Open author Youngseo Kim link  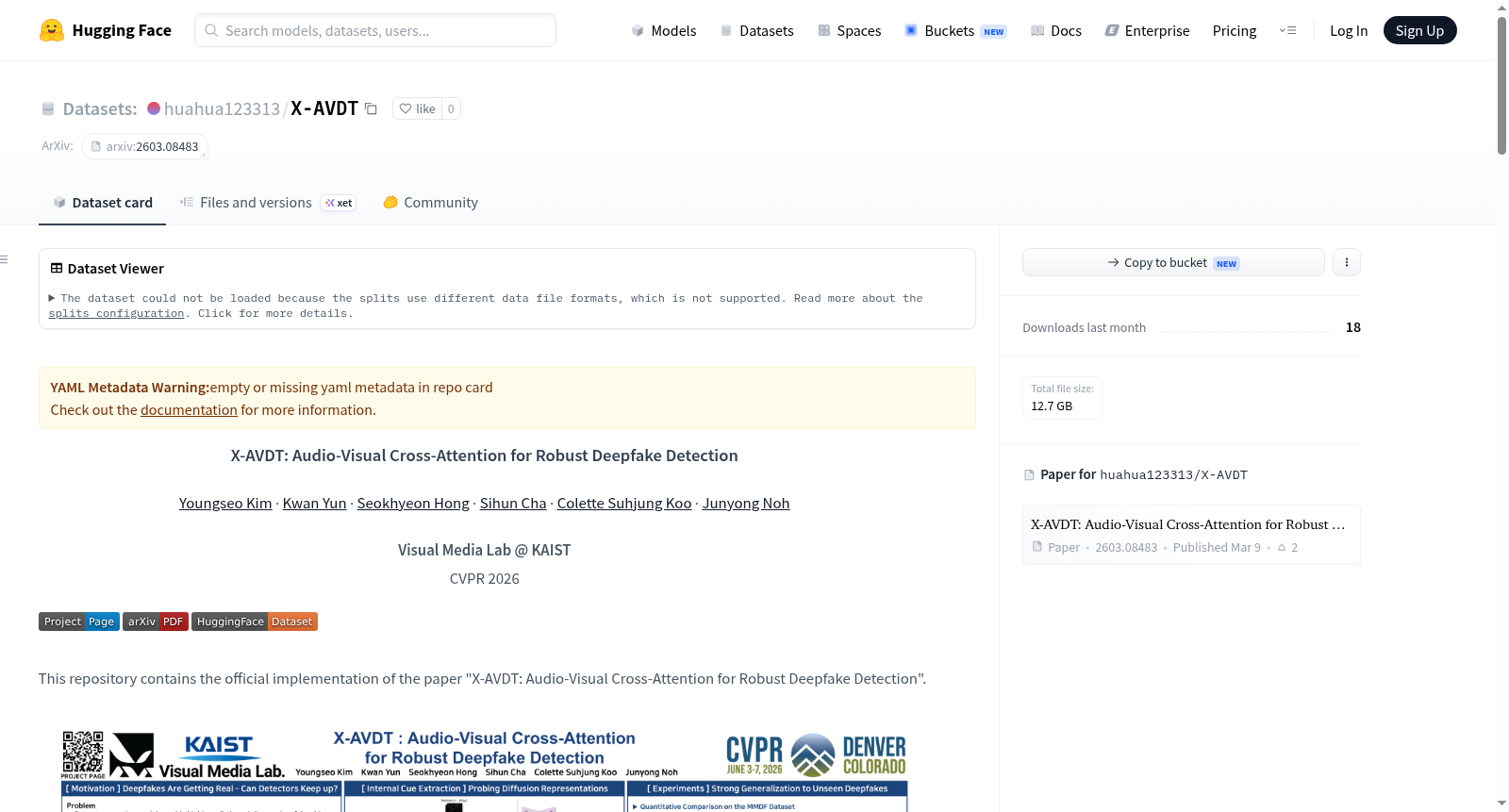tap(225, 504)
